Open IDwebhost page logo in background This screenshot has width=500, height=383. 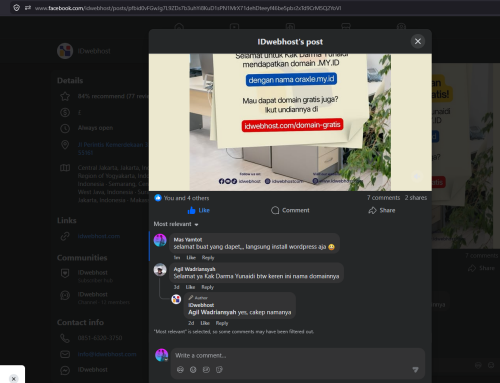pos(65,51)
